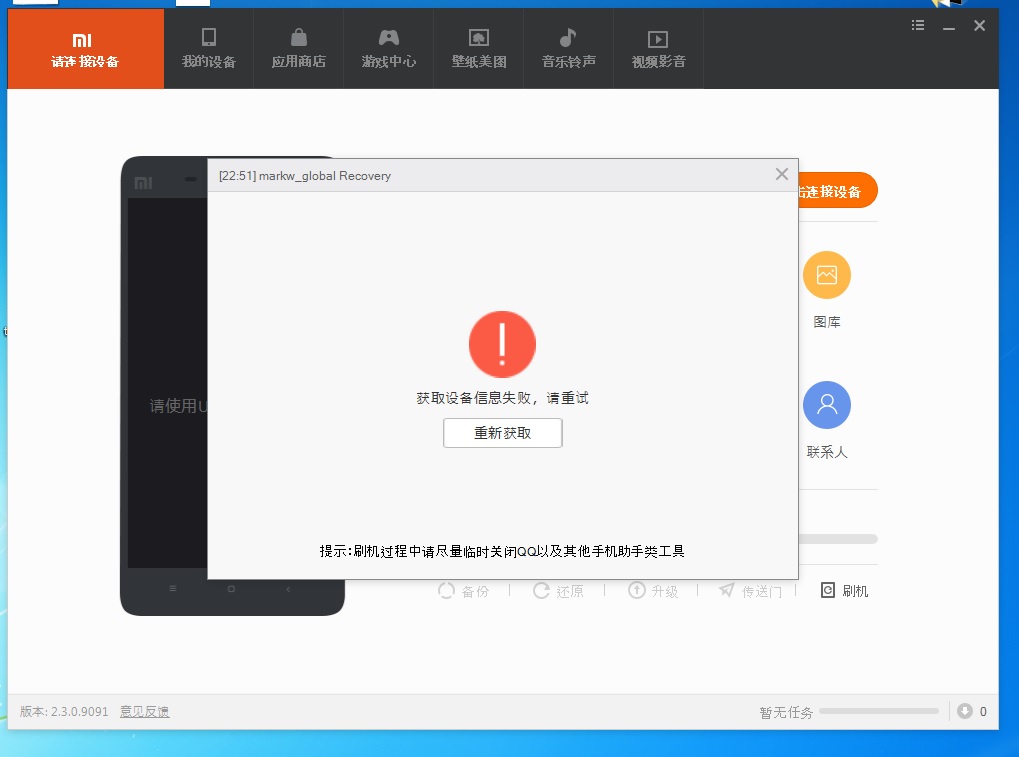Open the main menu list icon in title bar
Image resolution: width=1019 pixels, height=757 pixels.
tap(918, 25)
